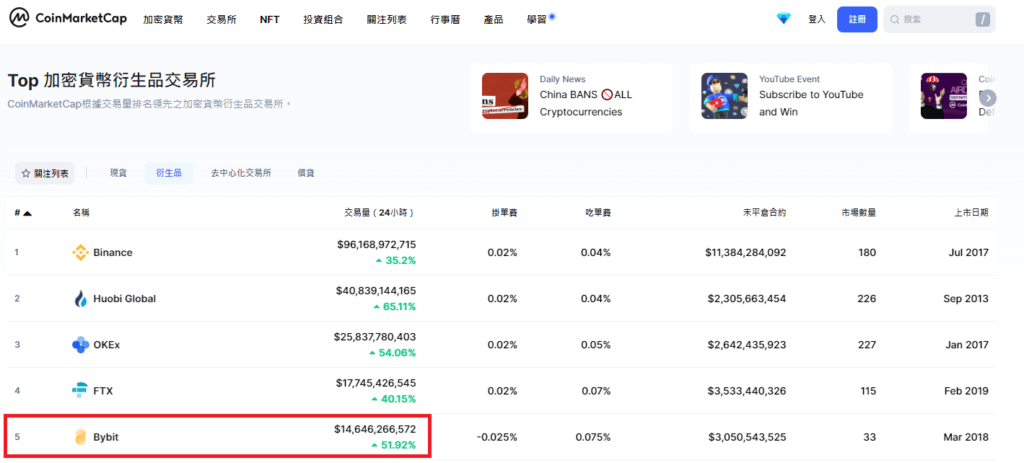The width and height of the screenshot is (1024, 463).
Task: Open the OKEx exchange link
Action: coord(106,345)
